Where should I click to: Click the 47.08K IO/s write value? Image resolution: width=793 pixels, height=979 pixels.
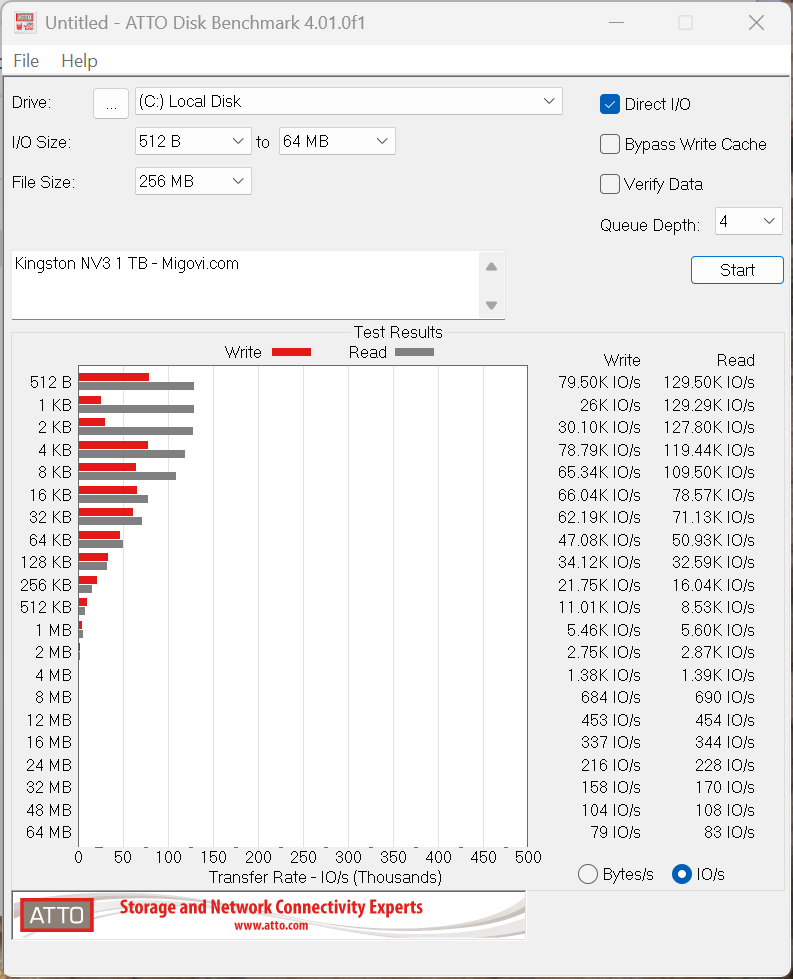coord(599,540)
